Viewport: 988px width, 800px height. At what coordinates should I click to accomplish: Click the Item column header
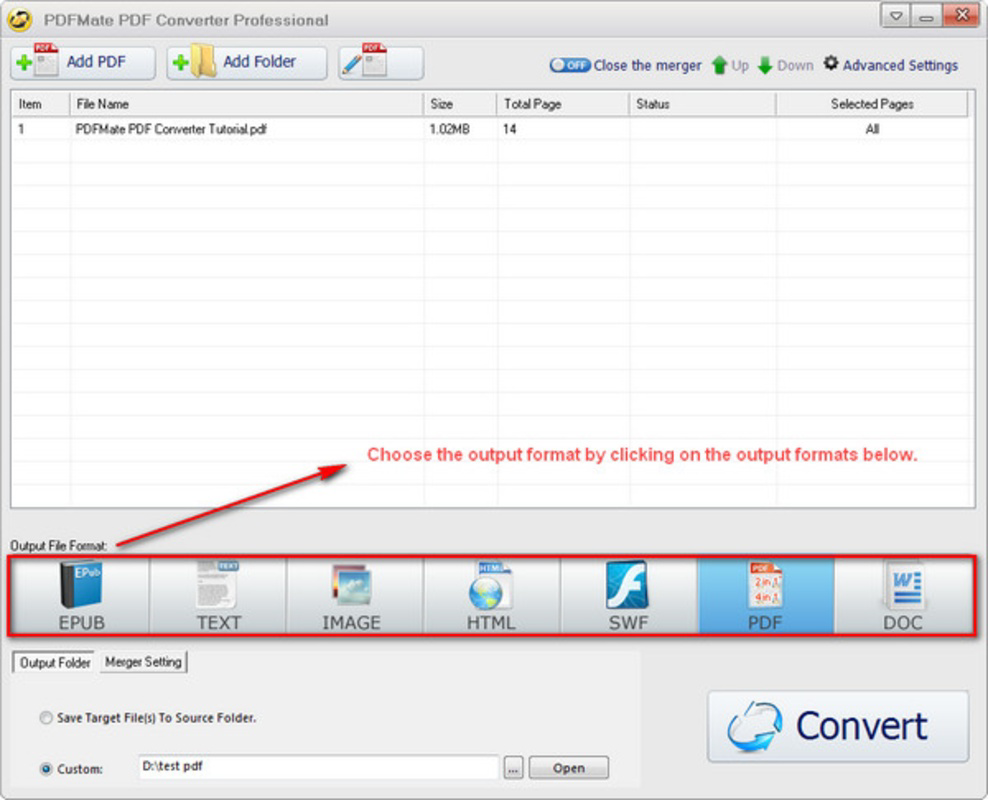pos(40,104)
